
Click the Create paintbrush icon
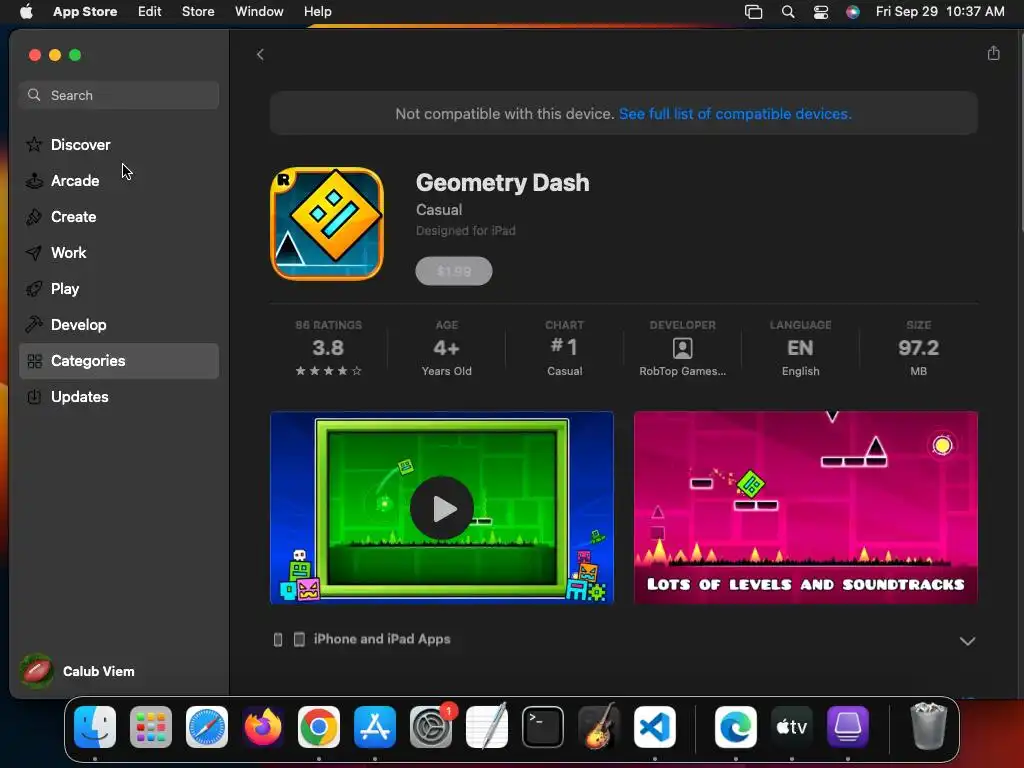(34, 217)
